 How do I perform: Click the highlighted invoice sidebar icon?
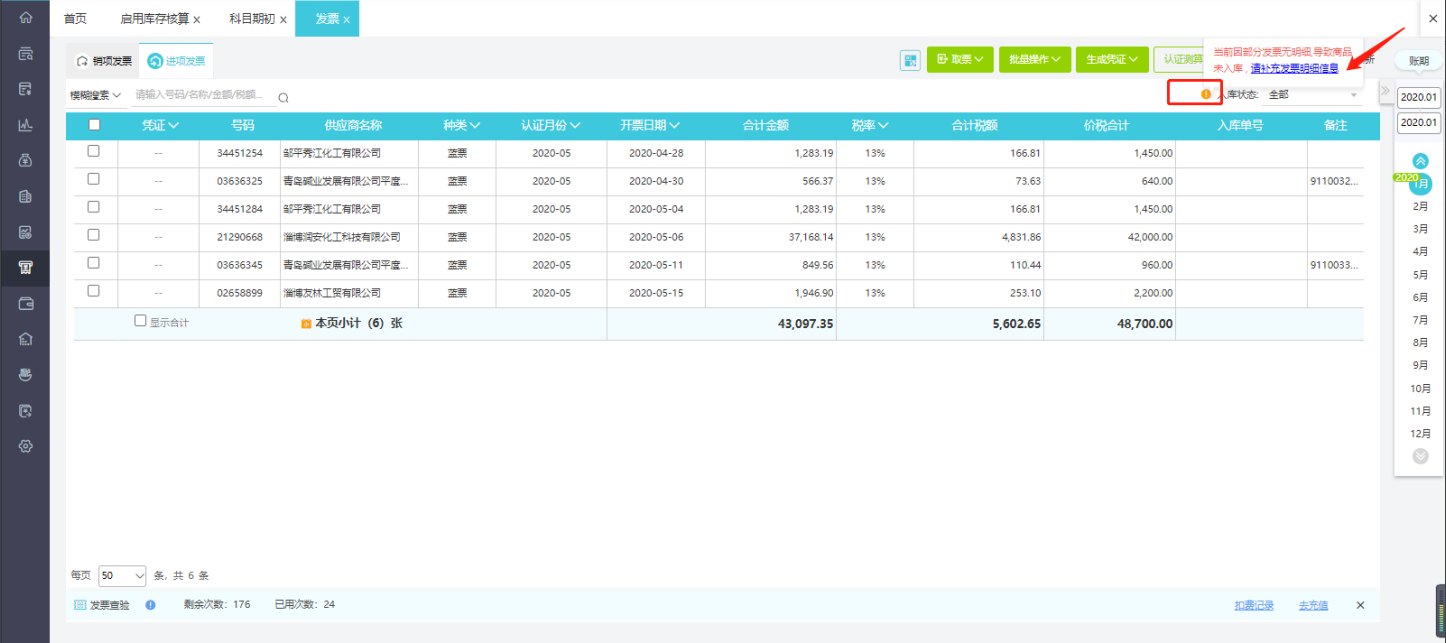[x=26, y=267]
